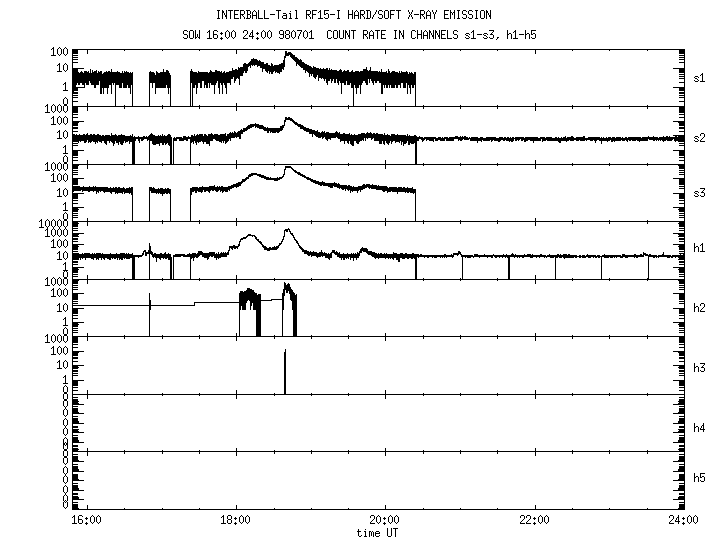
Task: Click the "time UT" axis title
Action: pos(382,533)
